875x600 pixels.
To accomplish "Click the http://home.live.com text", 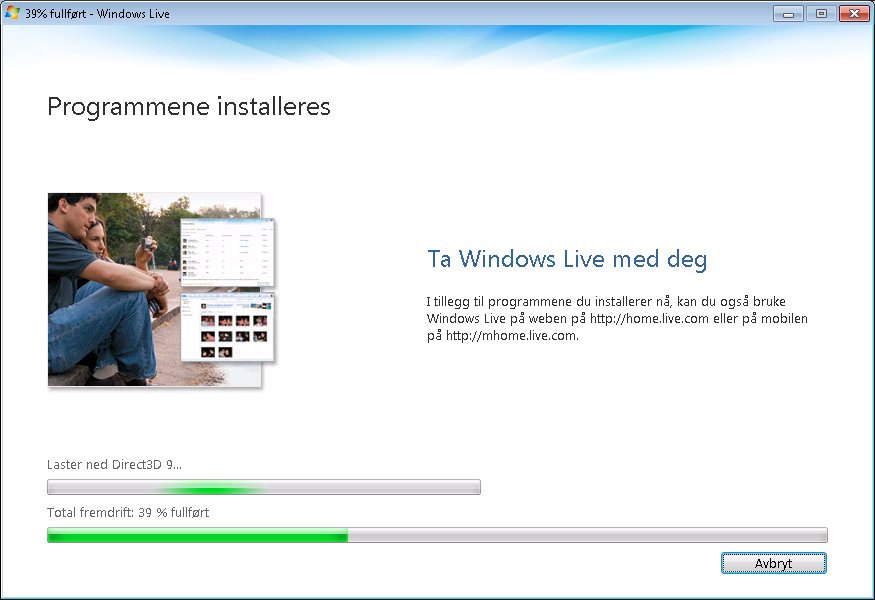I will tap(649, 319).
